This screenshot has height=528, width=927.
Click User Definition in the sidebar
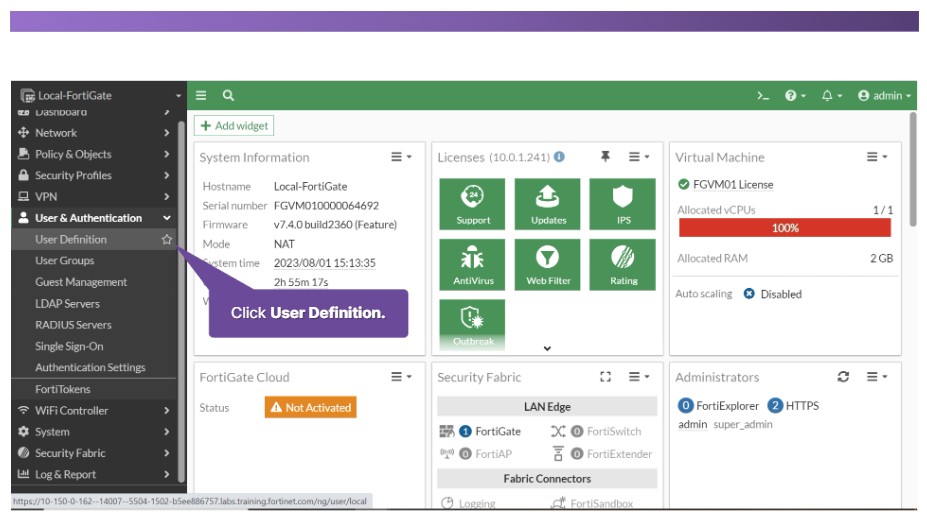click(71, 239)
